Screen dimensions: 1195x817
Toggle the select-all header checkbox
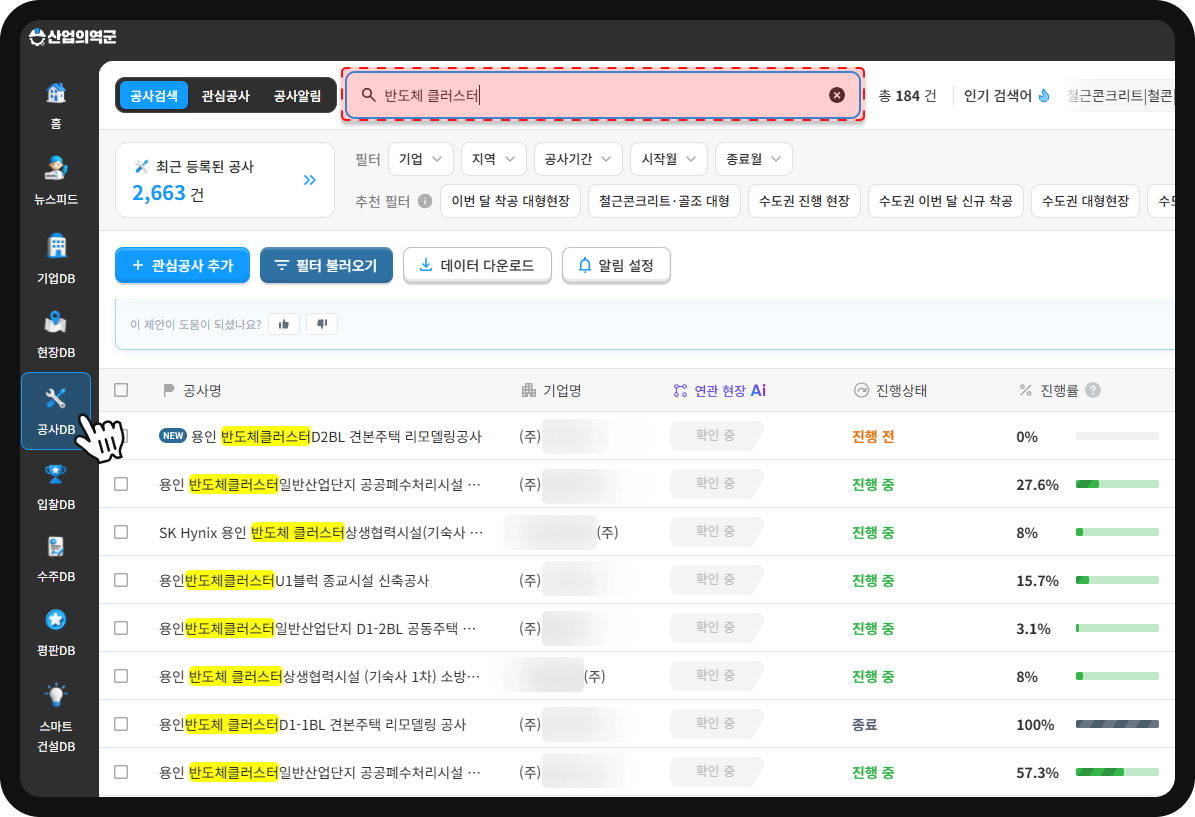pyautogui.click(x=121, y=390)
